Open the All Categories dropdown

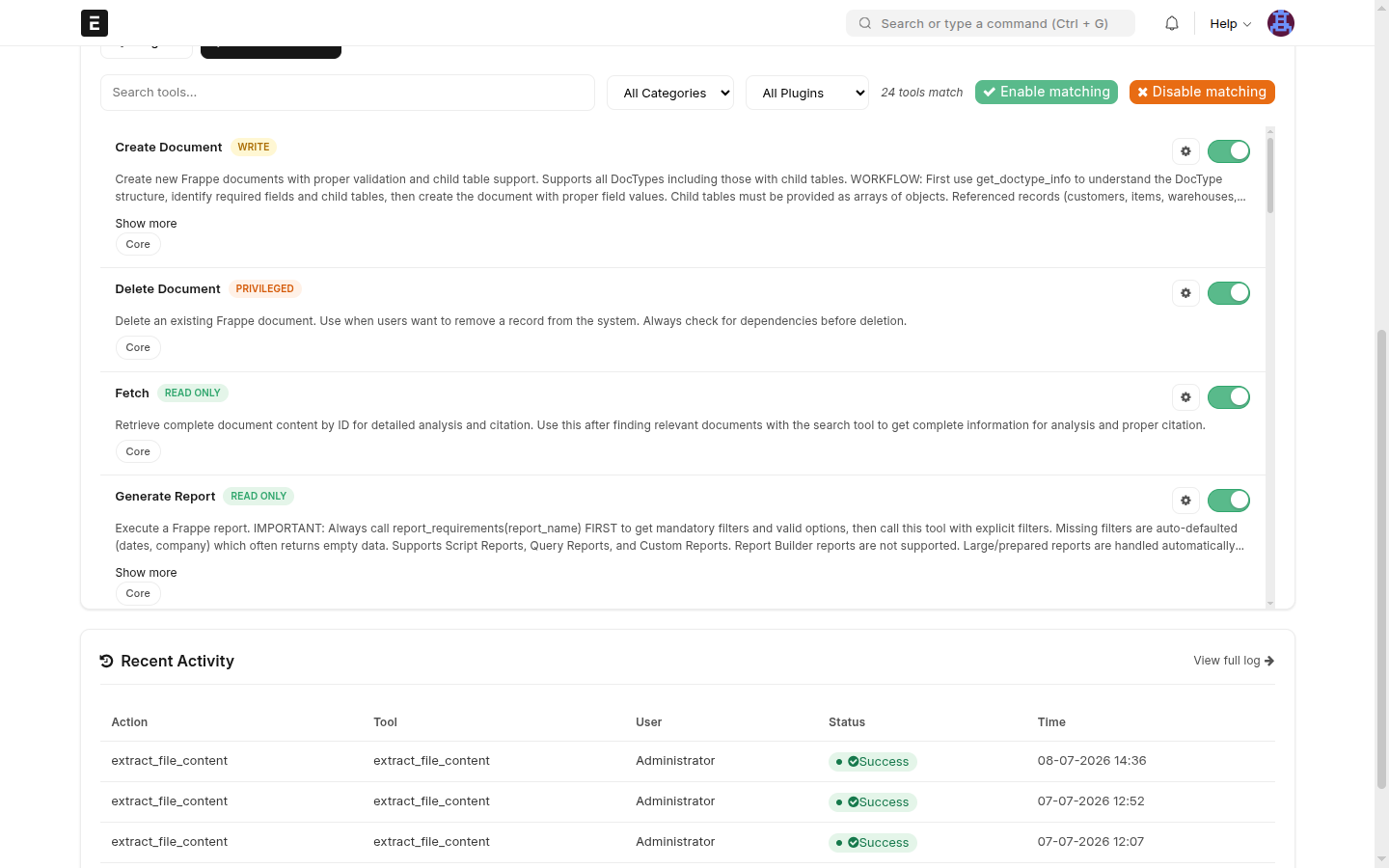670,93
